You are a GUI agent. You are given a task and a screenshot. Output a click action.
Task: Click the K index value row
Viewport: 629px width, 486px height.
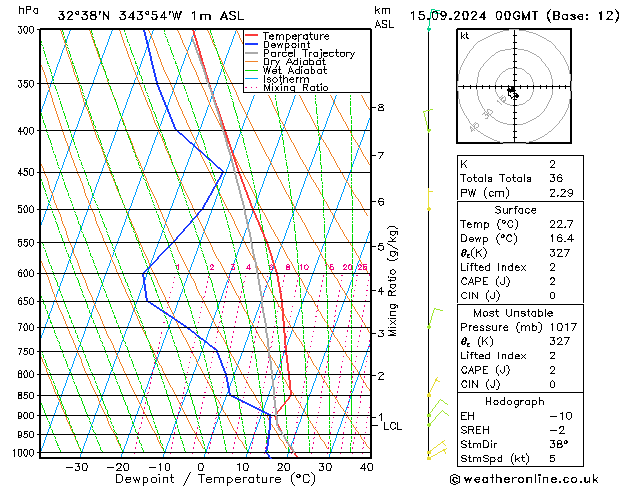pos(520,164)
